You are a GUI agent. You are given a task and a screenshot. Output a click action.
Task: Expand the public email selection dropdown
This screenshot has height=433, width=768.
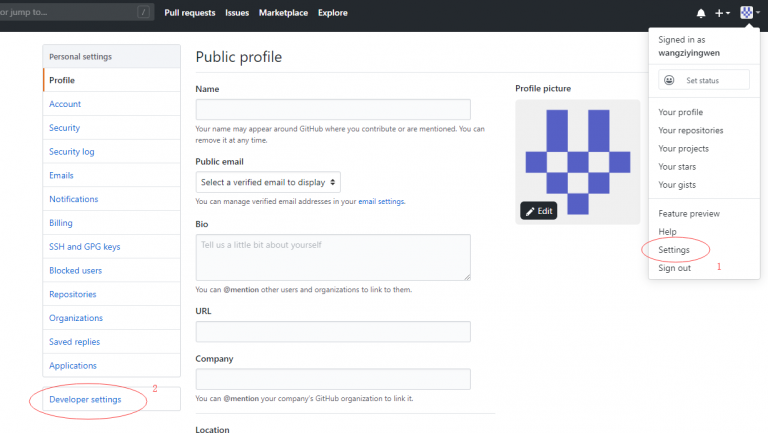pyautogui.click(x=268, y=182)
